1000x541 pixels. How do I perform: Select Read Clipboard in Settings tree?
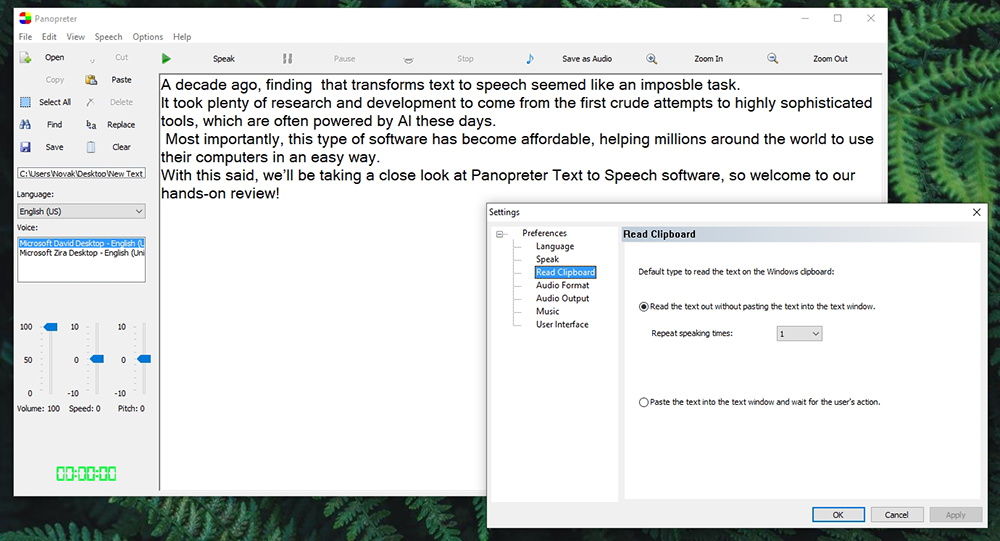pos(565,272)
